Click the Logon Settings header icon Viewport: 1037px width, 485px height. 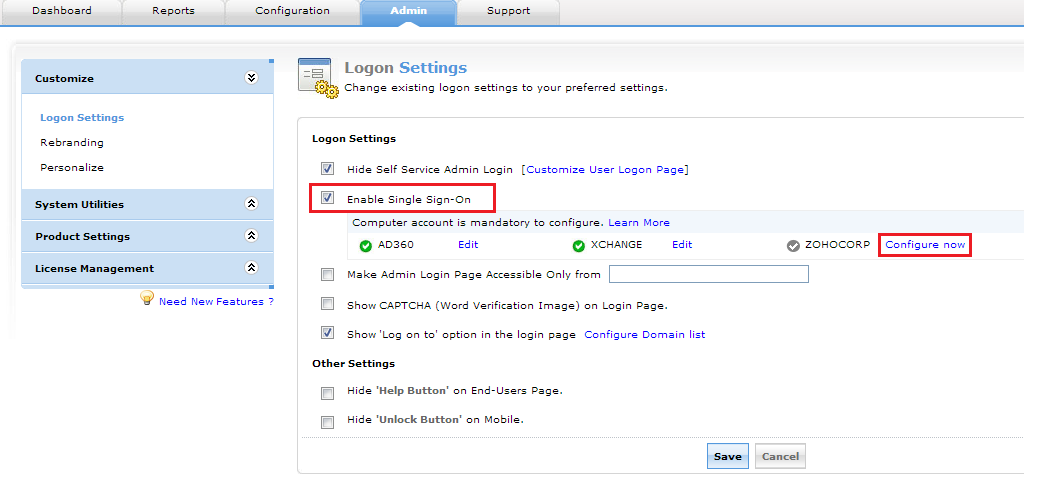tap(318, 78)
